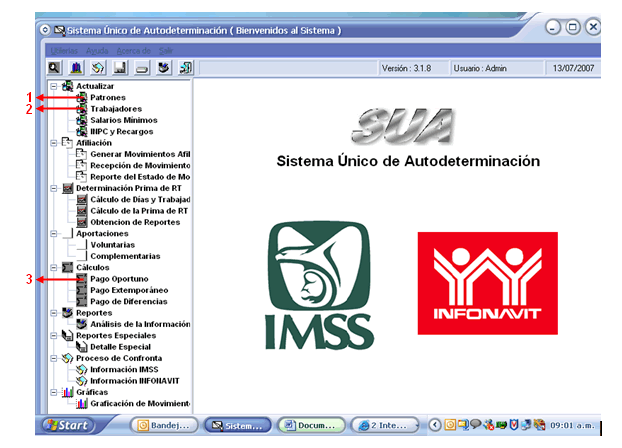Click the speech bubble tray icon

pos(476,425)
